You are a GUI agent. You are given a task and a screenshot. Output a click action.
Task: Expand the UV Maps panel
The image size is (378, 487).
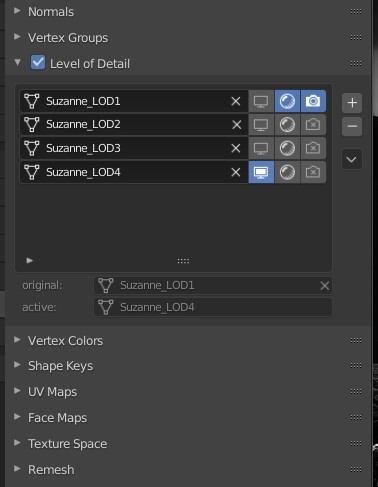click(17, 391)
